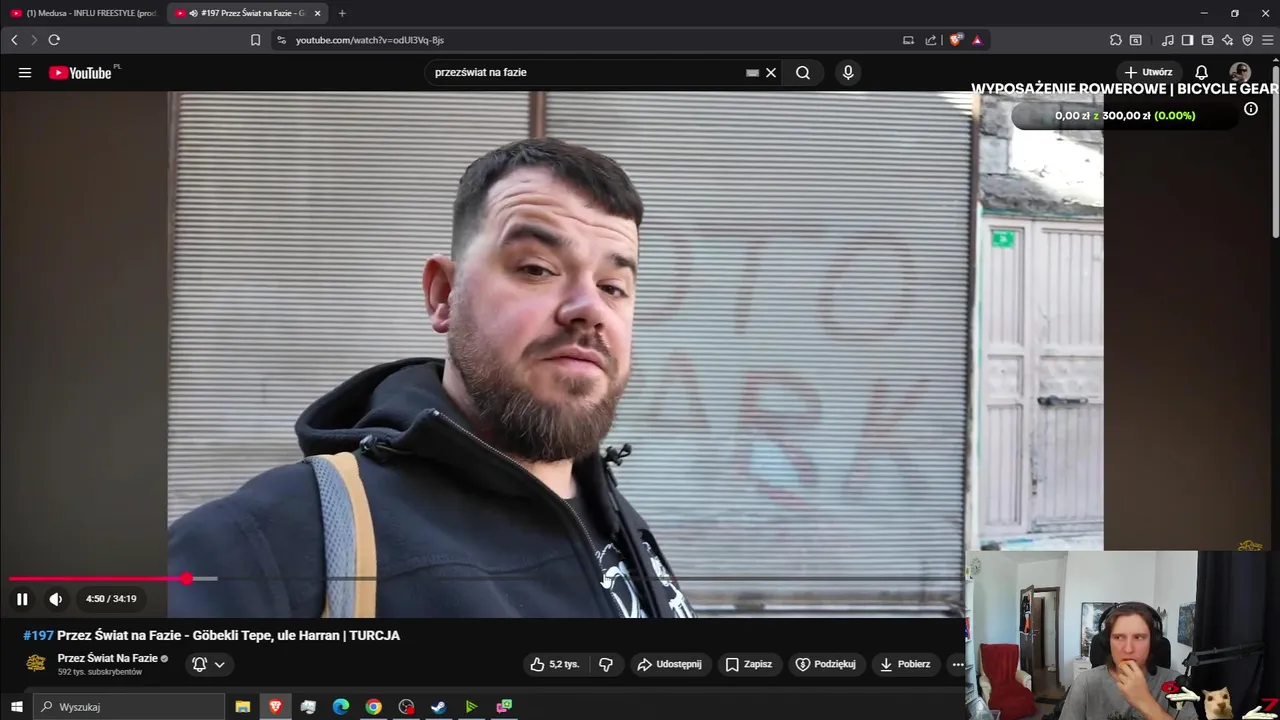The width and height of the screenshot is (1280, 720).
Task: Bookmark this page icon in address bar
Action: point(255,40)
